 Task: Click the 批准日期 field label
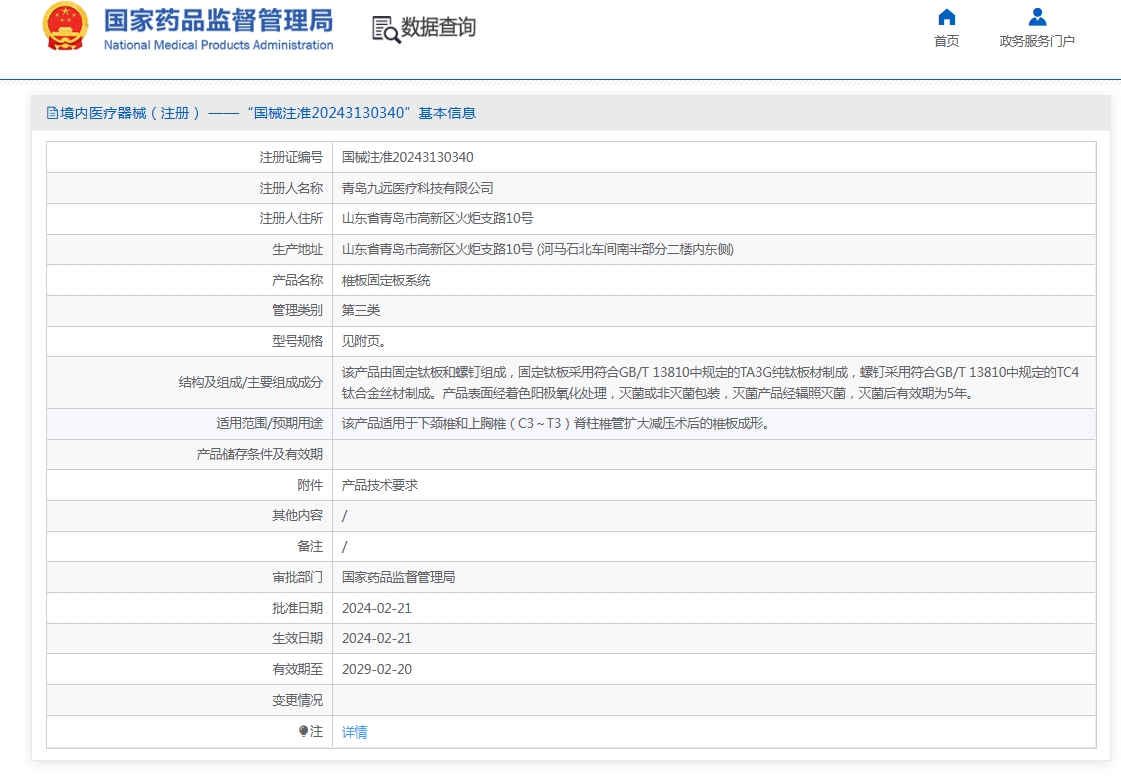point(297,608)
